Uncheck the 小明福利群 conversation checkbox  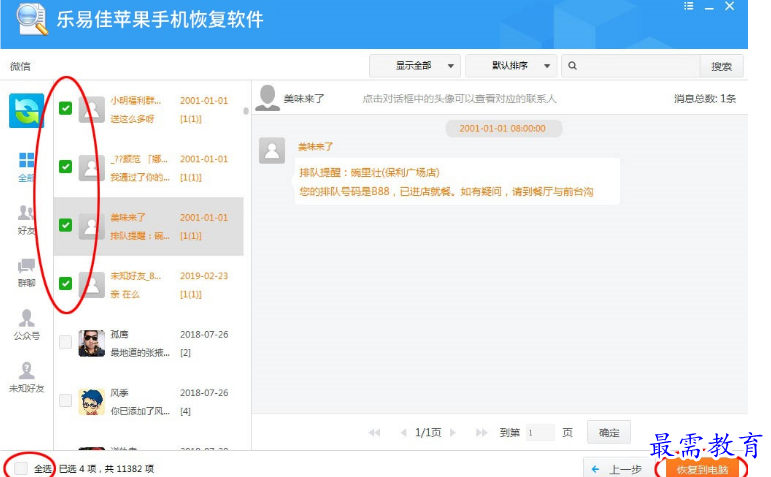(x=65, y=108)
